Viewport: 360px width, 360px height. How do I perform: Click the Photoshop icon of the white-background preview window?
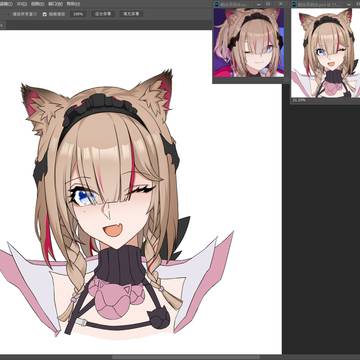[x=294, y=4]
